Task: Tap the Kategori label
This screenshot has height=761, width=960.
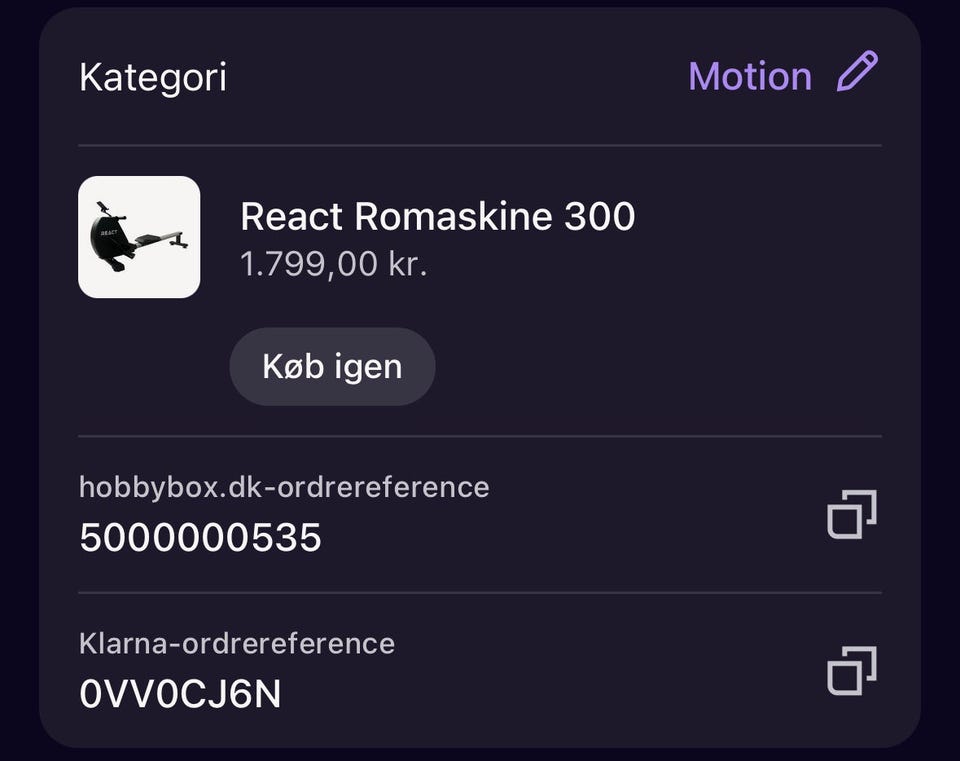Action: click(x=152, y=77)
